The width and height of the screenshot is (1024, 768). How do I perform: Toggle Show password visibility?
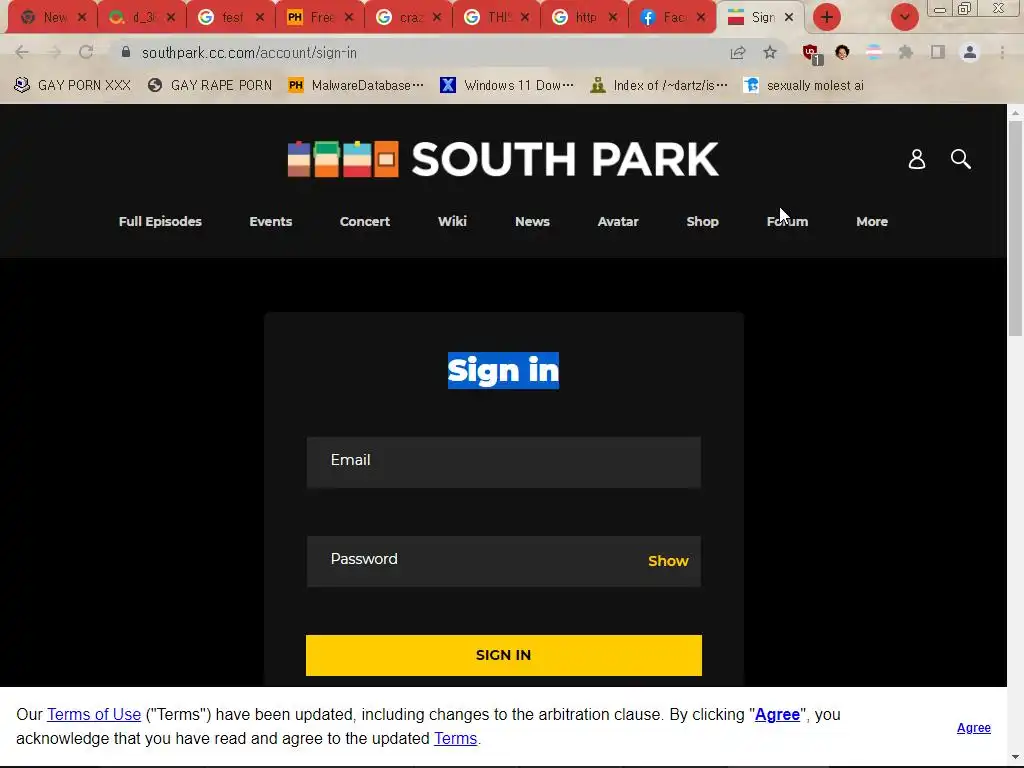pyautogui.click(x=668, y=561)
